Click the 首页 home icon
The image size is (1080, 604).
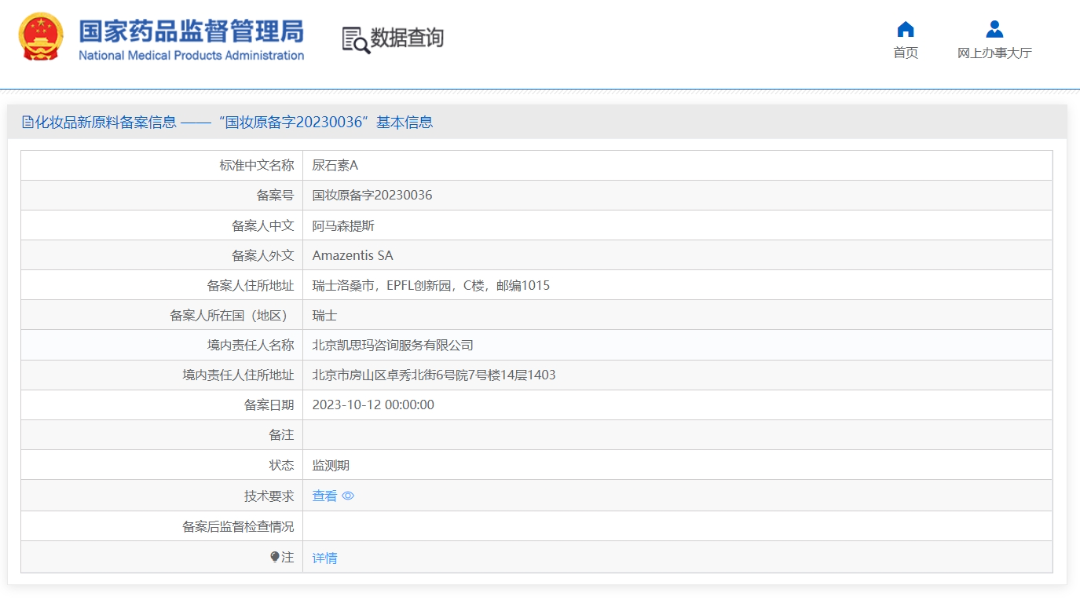point(905,29)
